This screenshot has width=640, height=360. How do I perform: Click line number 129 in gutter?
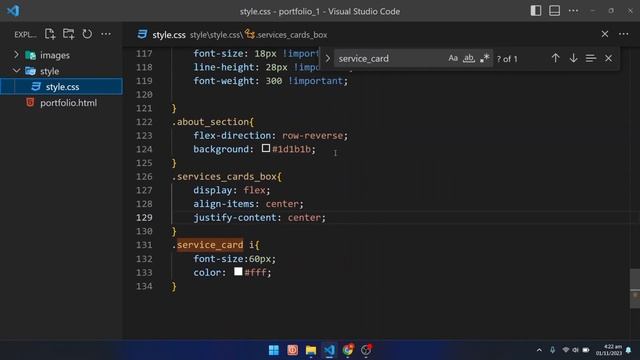(x=144, y=218)
